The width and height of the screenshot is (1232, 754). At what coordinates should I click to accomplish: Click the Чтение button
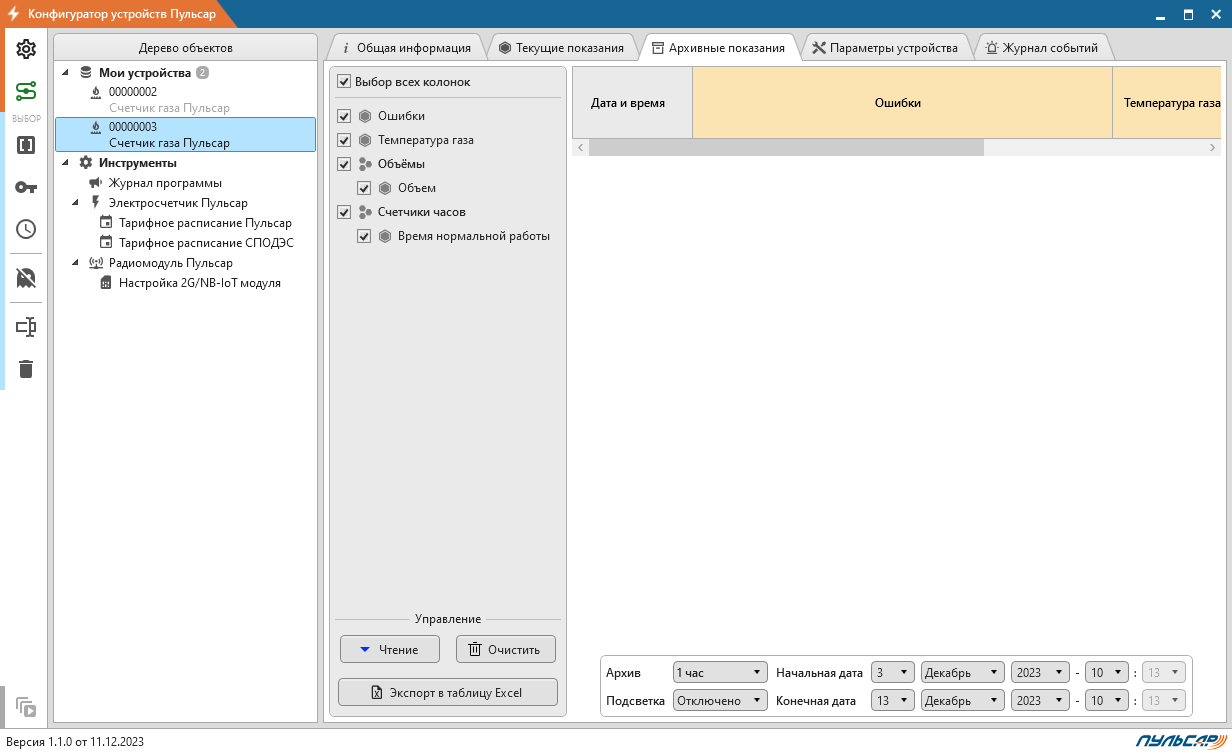(x=390, y=649)
